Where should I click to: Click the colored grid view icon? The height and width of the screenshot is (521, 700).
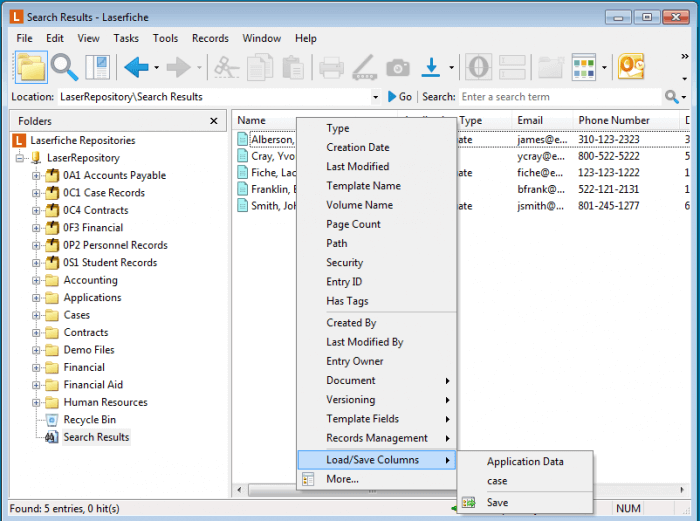(583, 67)
